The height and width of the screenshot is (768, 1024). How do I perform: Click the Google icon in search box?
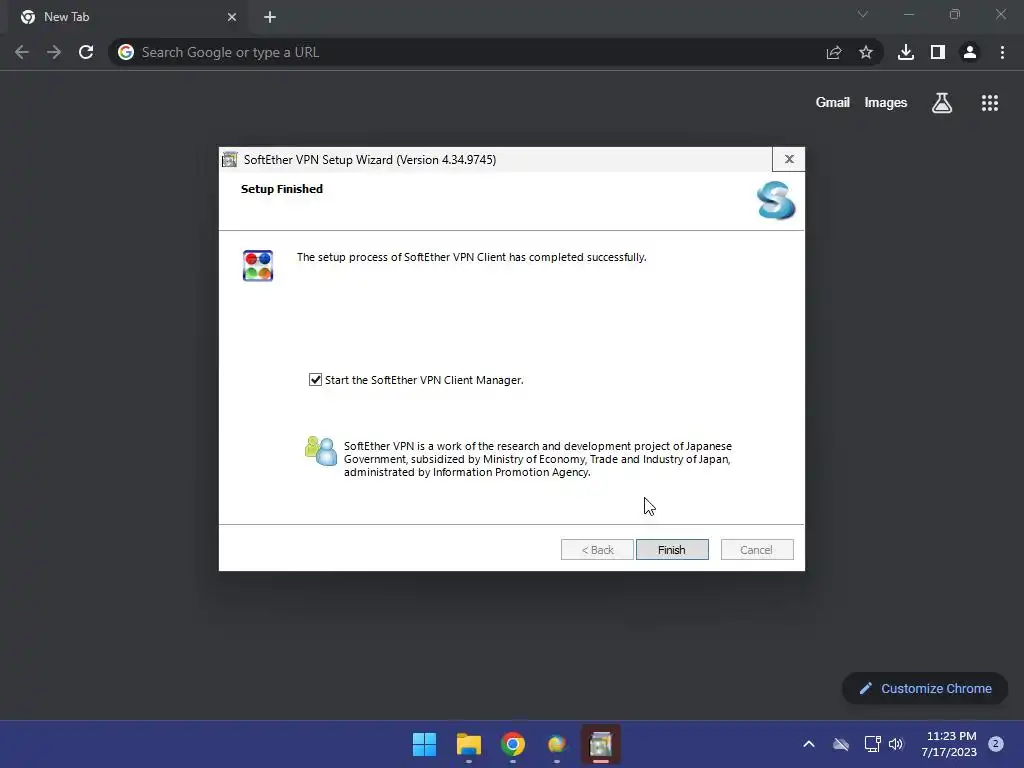tap(126, 52)
